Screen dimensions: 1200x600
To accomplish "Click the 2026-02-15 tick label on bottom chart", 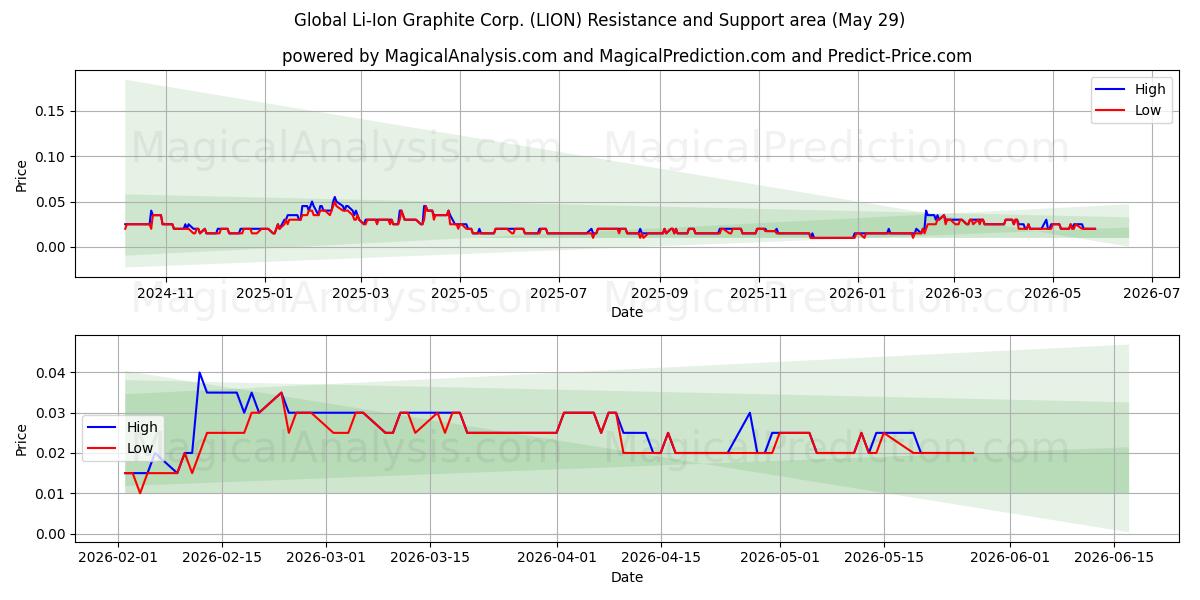I will 221,558.
